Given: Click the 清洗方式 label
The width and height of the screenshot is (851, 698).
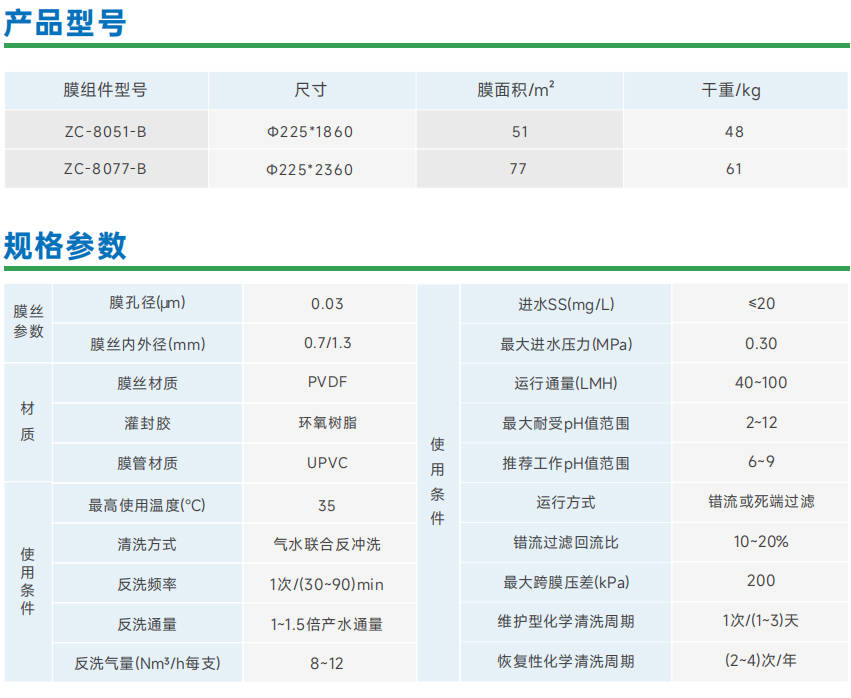Looking at the screenshot, I should coord(147,544).
